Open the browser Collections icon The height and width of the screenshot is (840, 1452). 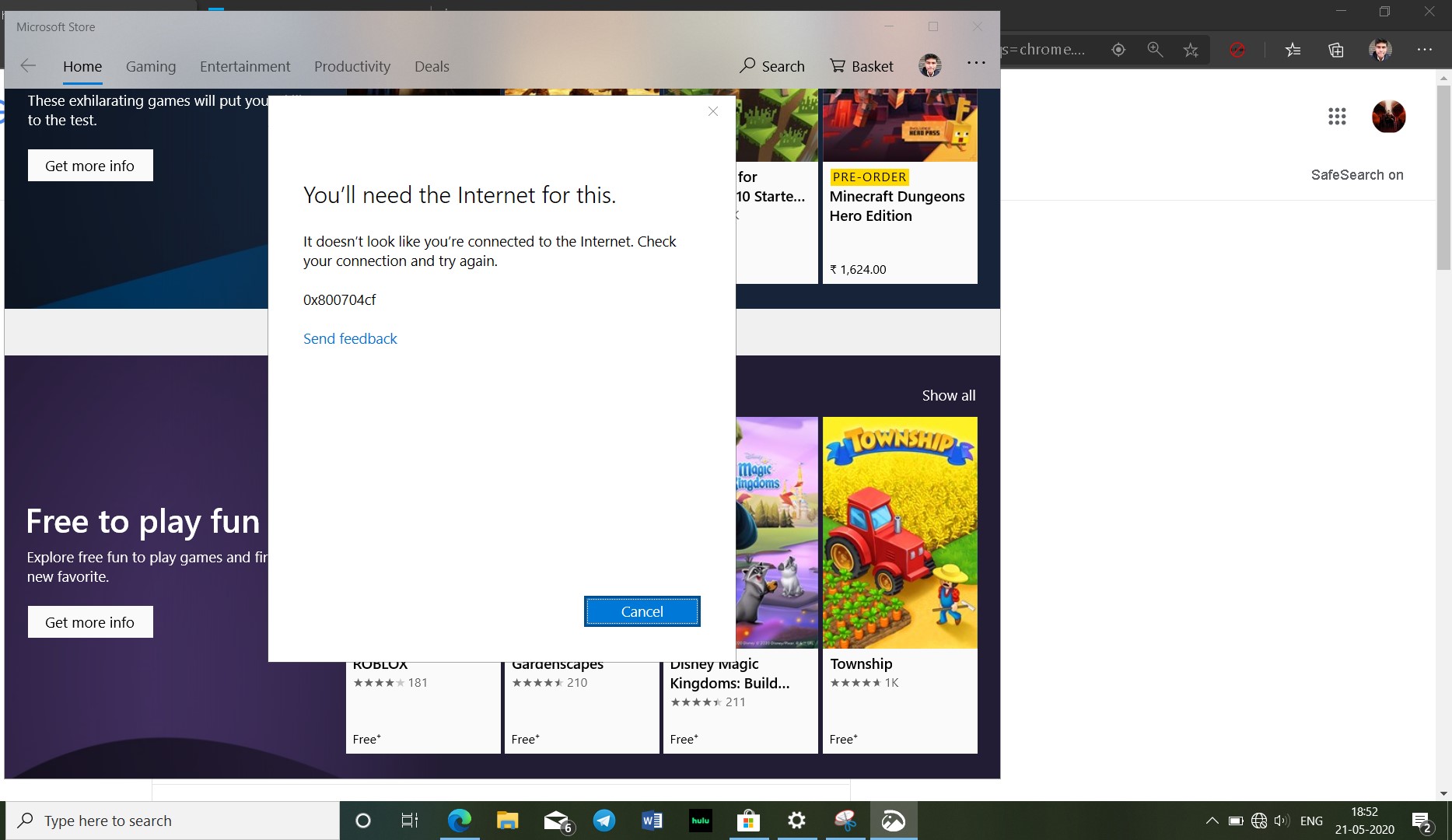click(x=1336, y=50)
